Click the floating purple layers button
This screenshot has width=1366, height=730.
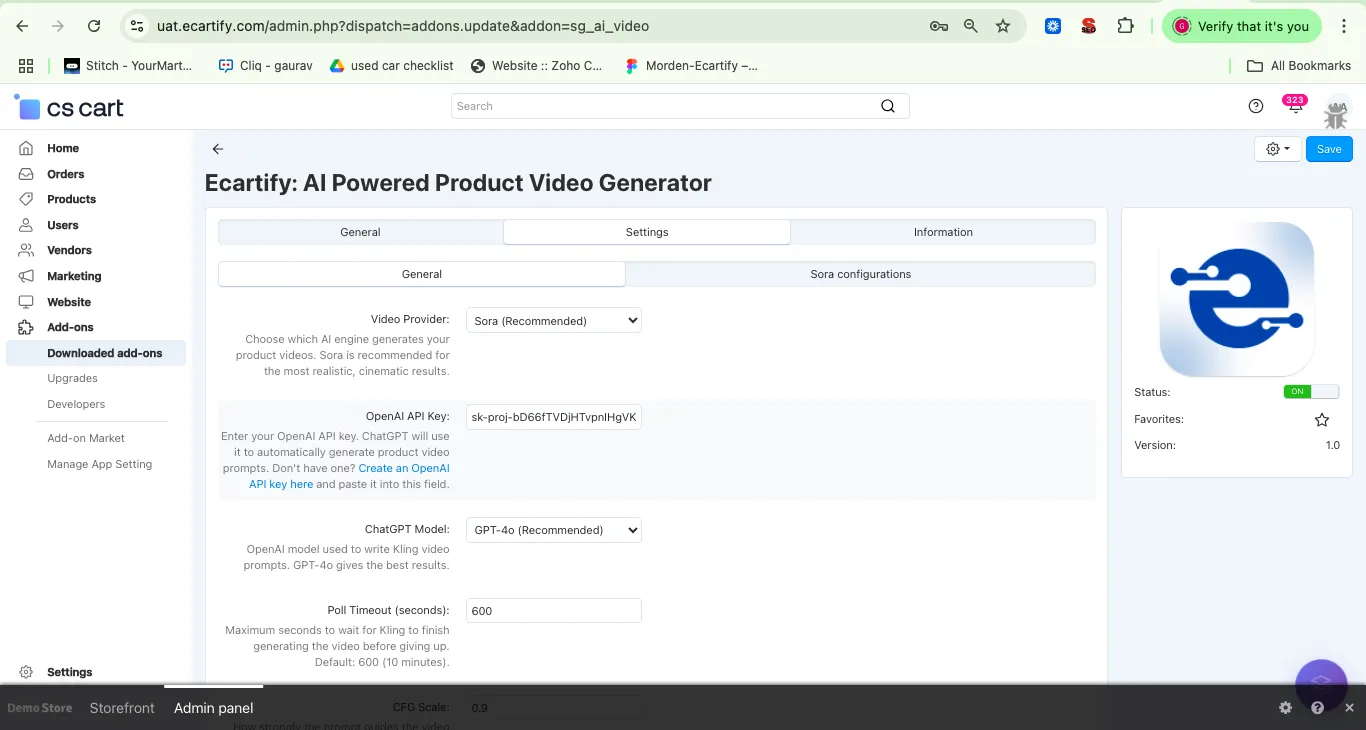(x=1322, y=684)
